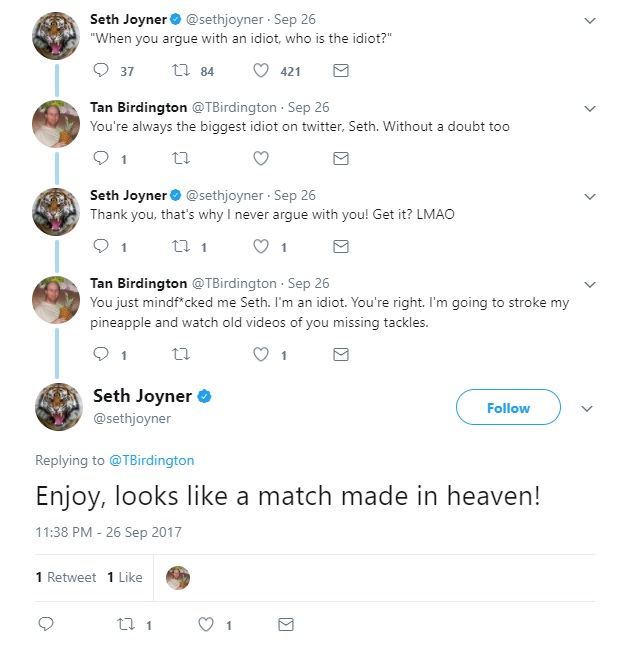Reply to the top idiot quote tweet
The height and width of the screenshot is (647, 625).
(100, 71)
